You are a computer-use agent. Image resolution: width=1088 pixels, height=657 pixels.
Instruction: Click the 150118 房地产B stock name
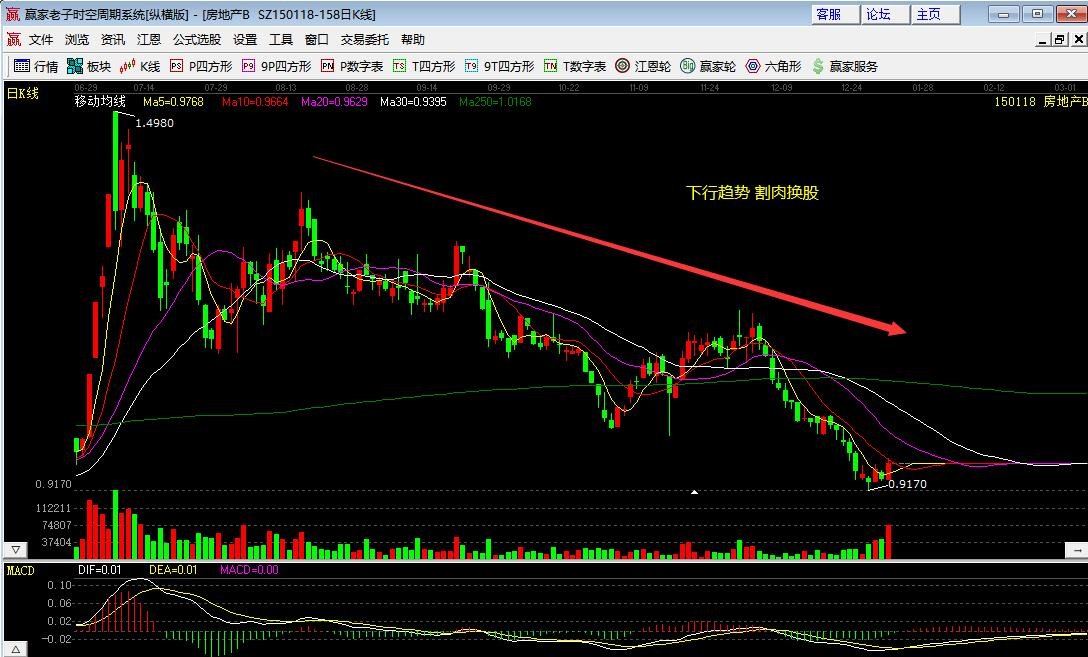[1040, 102]
